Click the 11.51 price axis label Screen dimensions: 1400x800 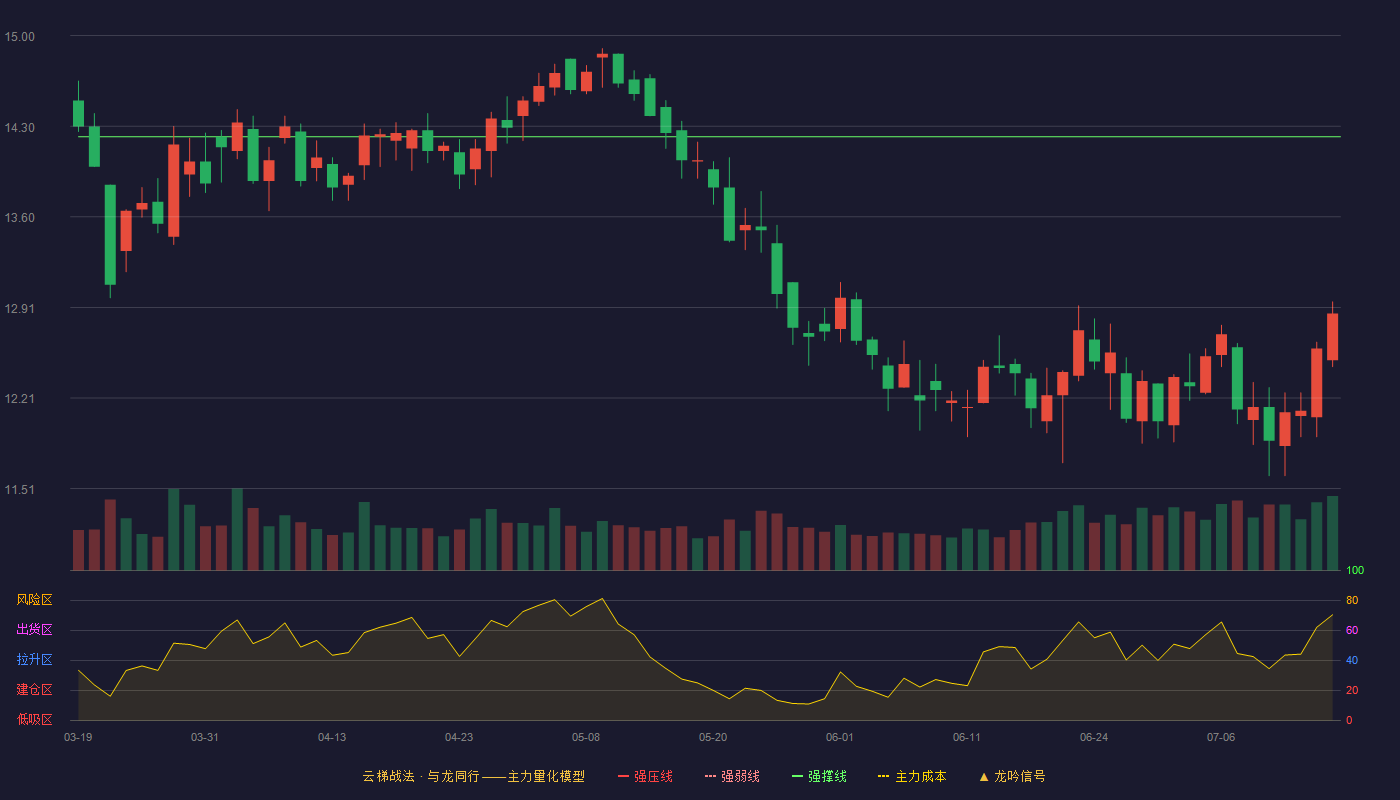19,490
